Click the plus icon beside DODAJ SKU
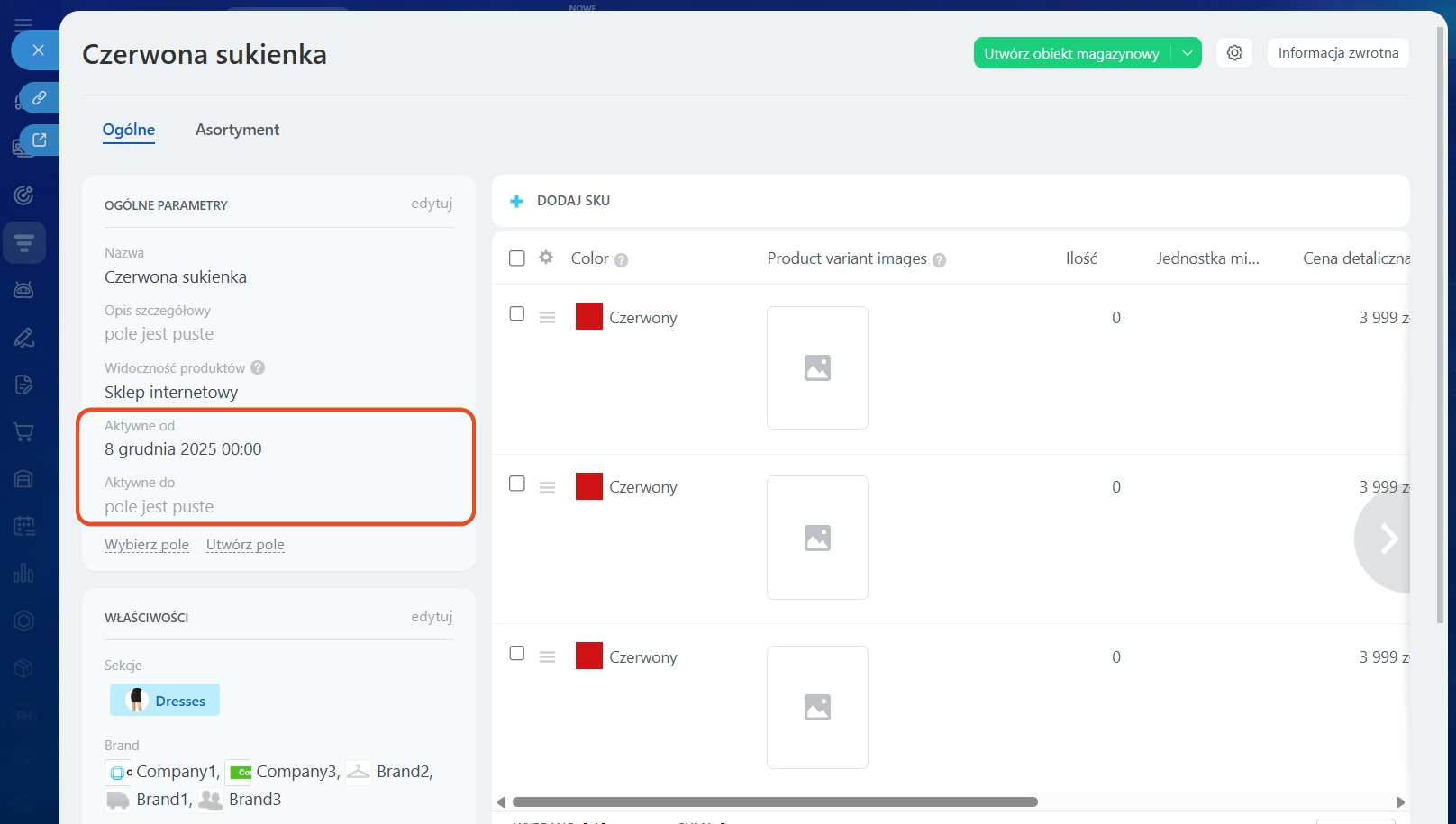This screenshot has width=1456, height=824. [x=516, y=201]
